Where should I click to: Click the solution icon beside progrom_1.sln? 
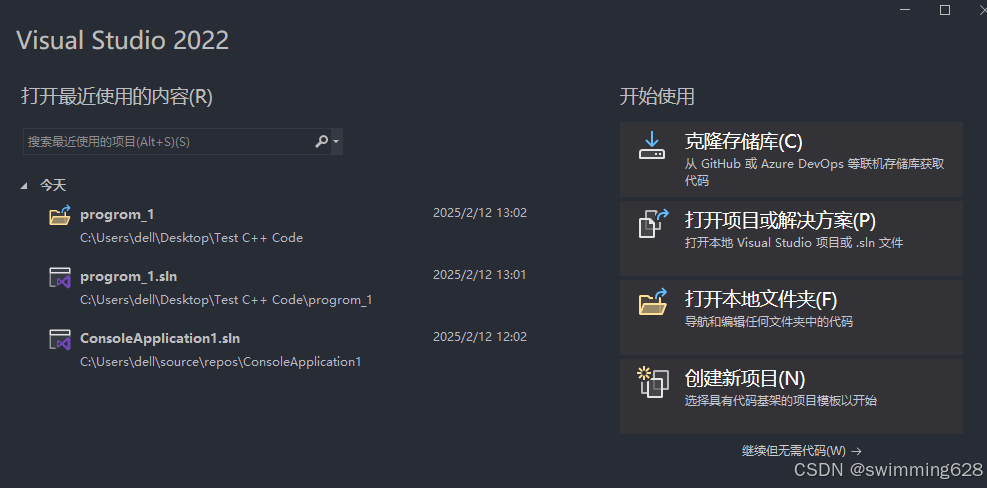60,277
